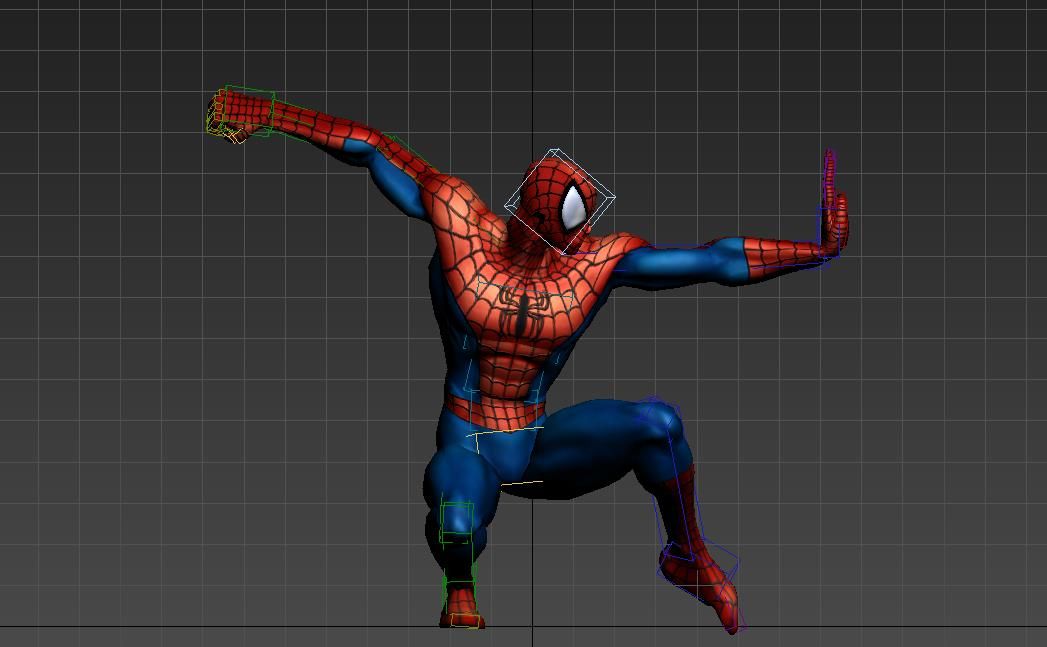The height and width of the screenshot is (647, 1047).
Task: Click the horizontal ground axis line below the feet
Action: pyautogui.click(x=200, y=628)
